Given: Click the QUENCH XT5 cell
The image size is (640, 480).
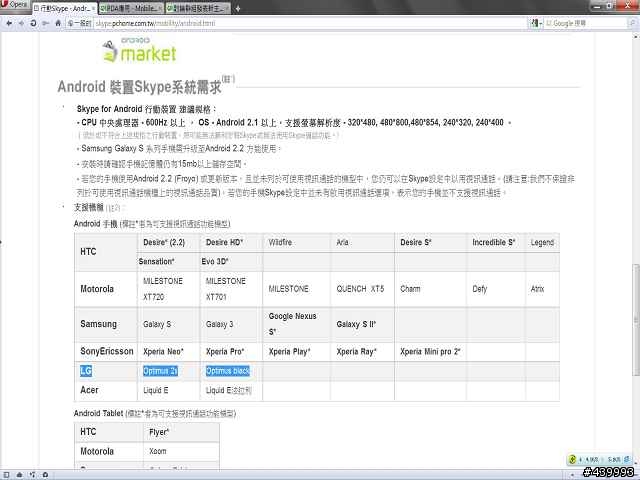Looking at the screenshot, I should pos(360,289).
